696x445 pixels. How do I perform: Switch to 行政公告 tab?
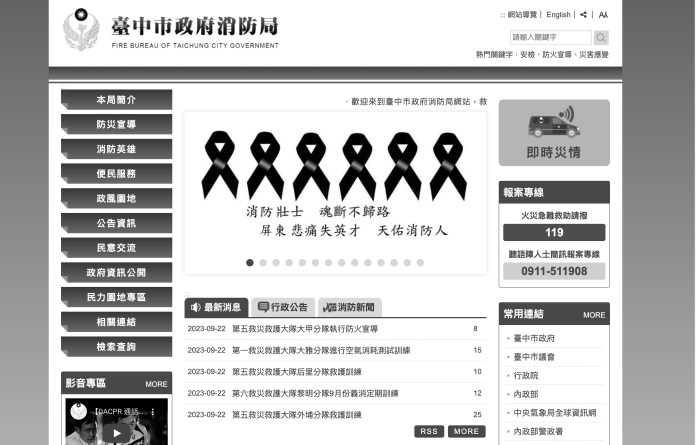pos(283,307)
